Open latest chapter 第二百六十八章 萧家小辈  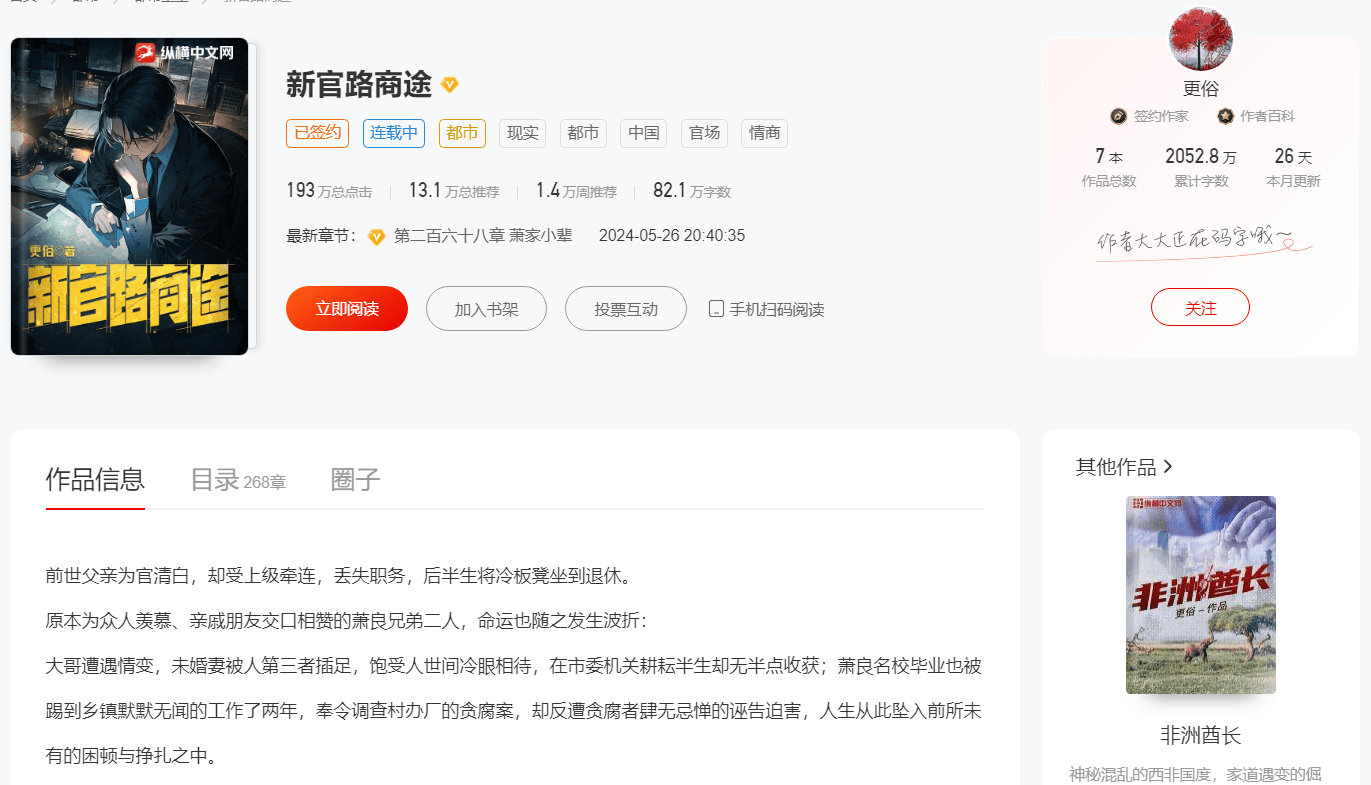click(483, 237)
